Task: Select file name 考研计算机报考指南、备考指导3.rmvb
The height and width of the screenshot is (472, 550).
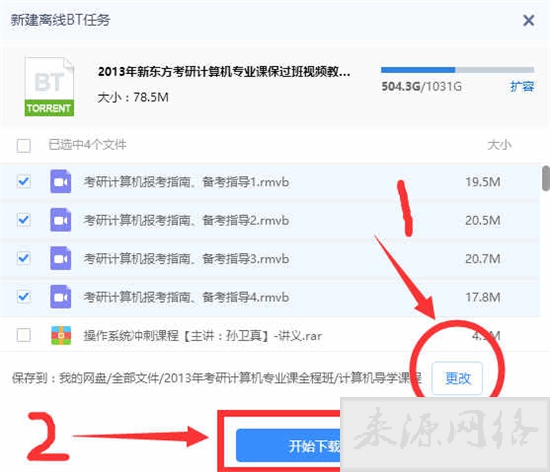Action: tap(186, 259)
